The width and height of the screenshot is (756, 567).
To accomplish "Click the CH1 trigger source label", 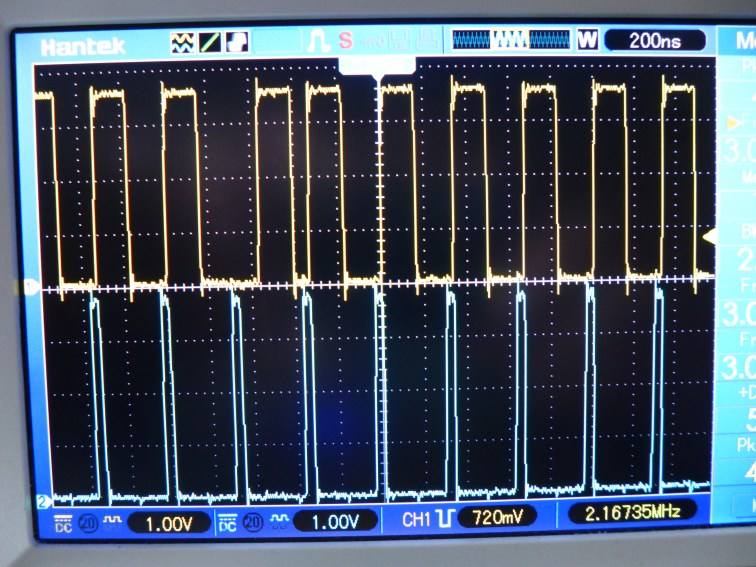I will [x=415, y=519].
